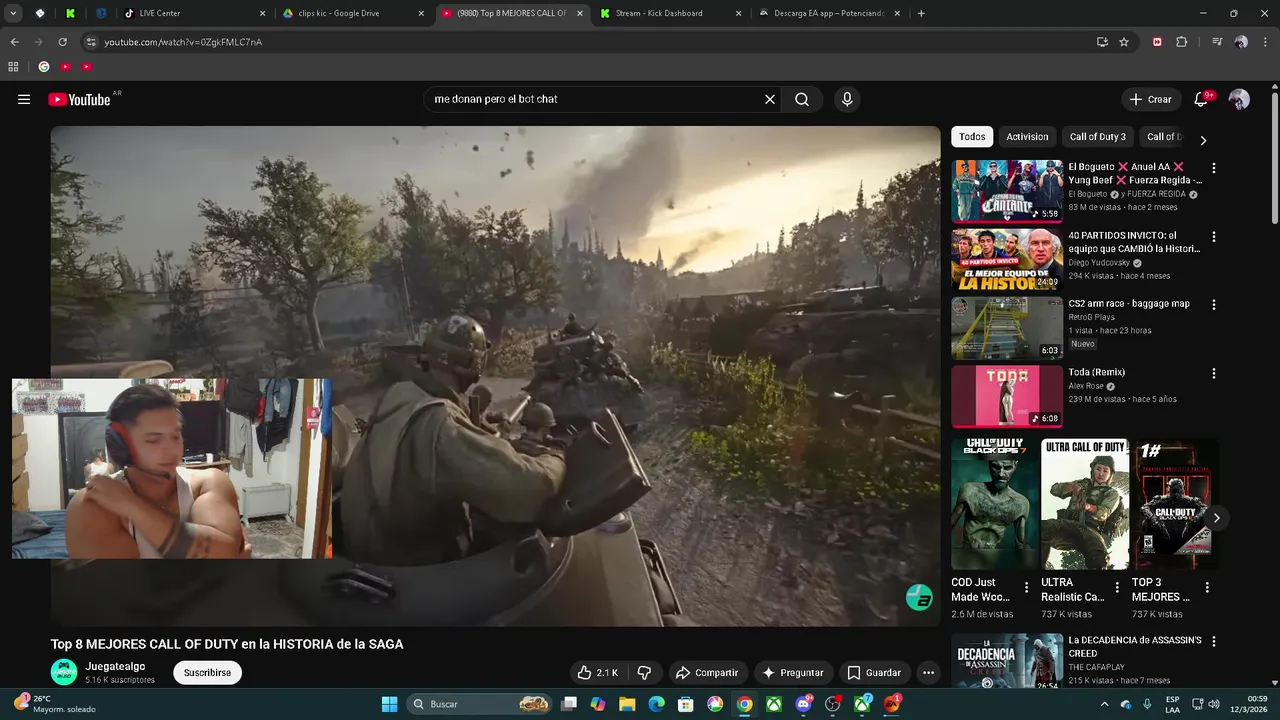Show hidden system tray icons
The width and height of the screenshot is (1280, 720).
[x=1104, y=704]
